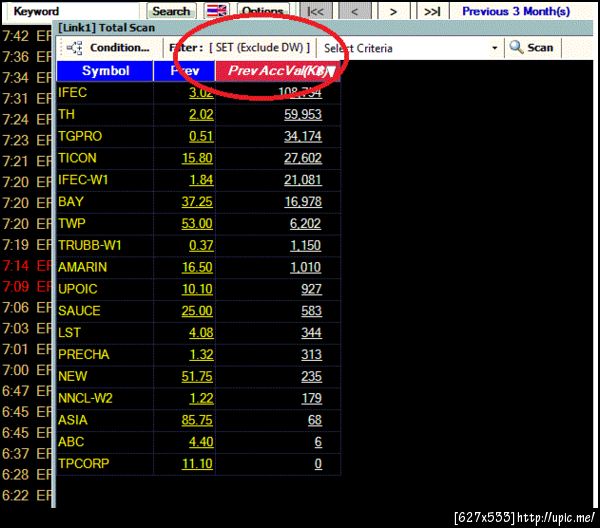Sort by Prev AccVal(K฿) column header
600x528 pixels.
click(278, 71)
